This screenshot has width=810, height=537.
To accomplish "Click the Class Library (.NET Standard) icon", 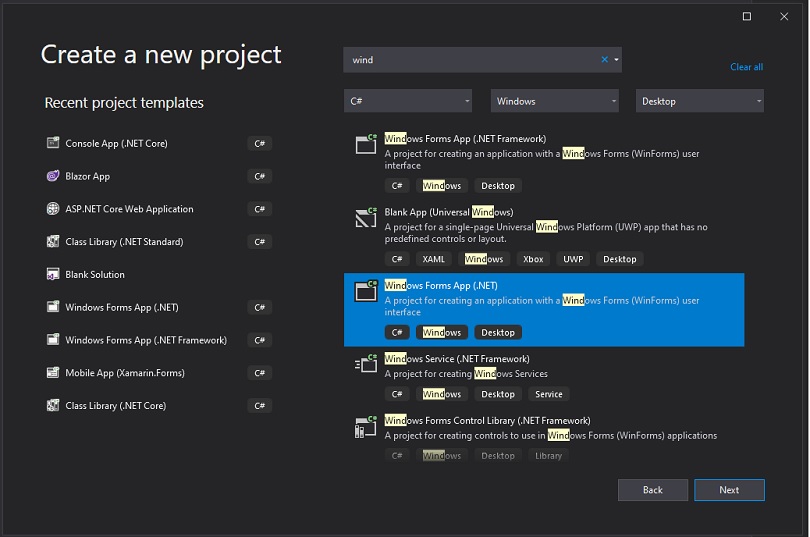I will pyautogui.click(x=53, y=241).
